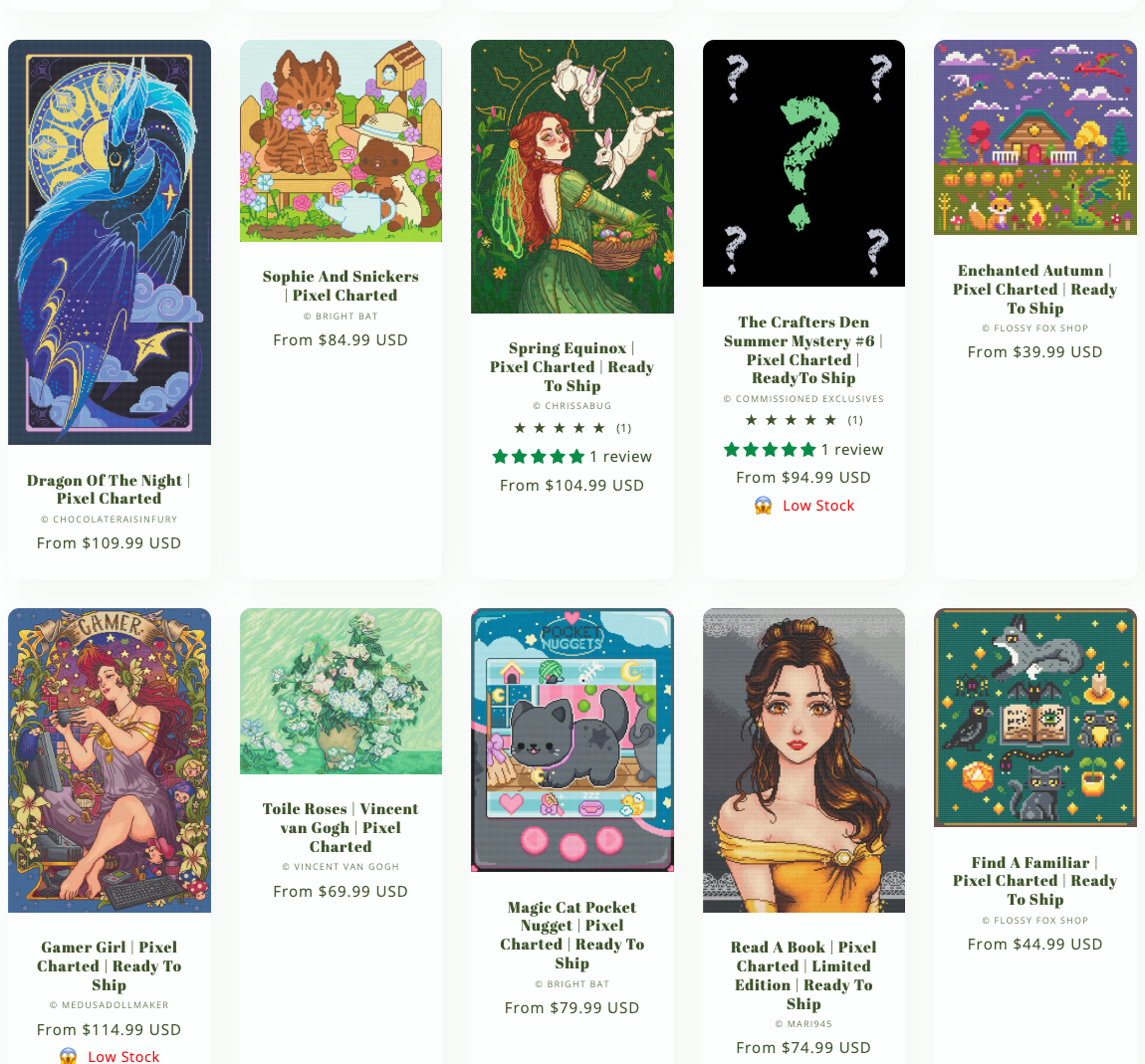
Task: Open the Spring Equinox product image
Action: (572, 176)
